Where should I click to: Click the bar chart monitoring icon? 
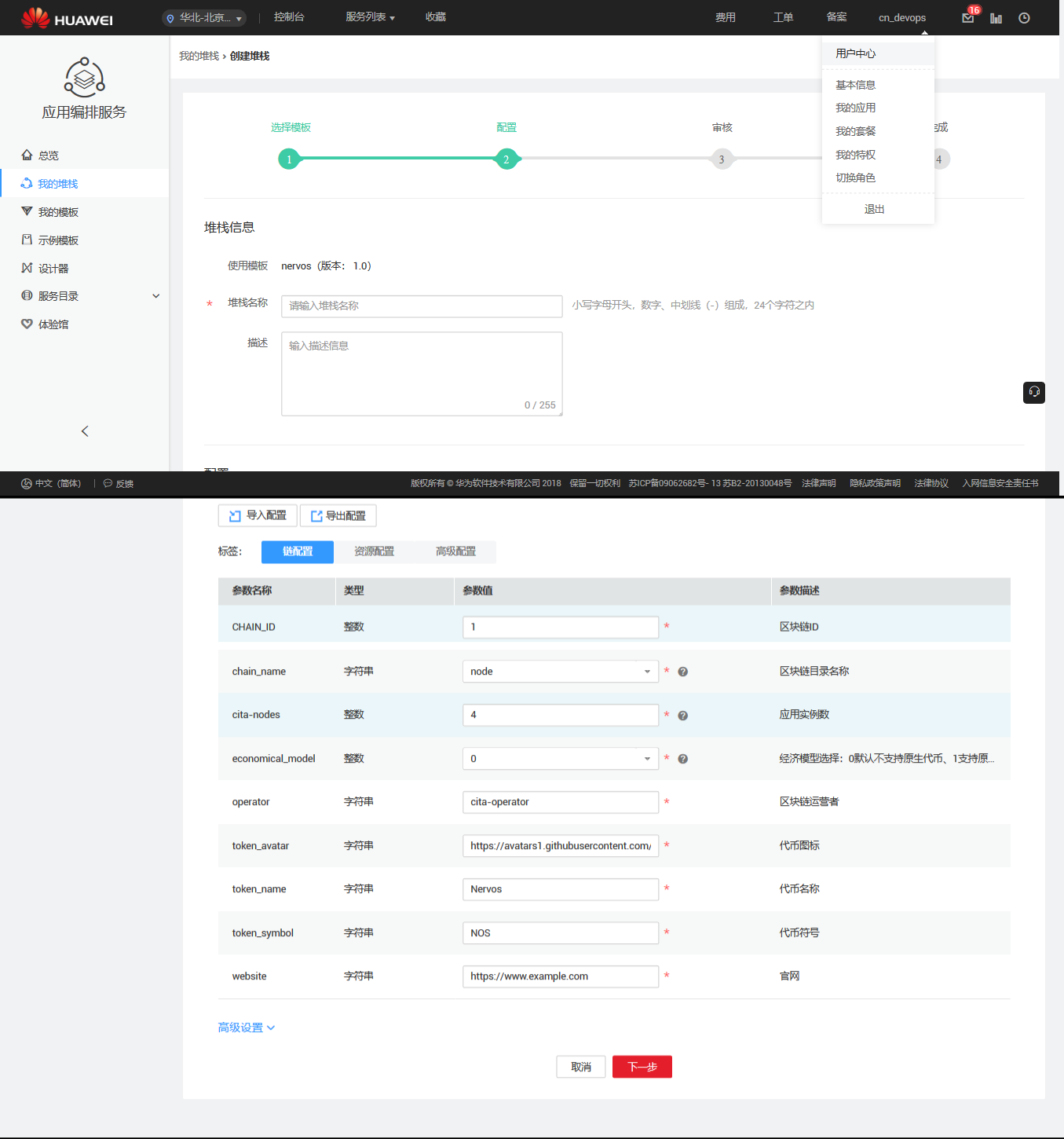tap(996, 18)
